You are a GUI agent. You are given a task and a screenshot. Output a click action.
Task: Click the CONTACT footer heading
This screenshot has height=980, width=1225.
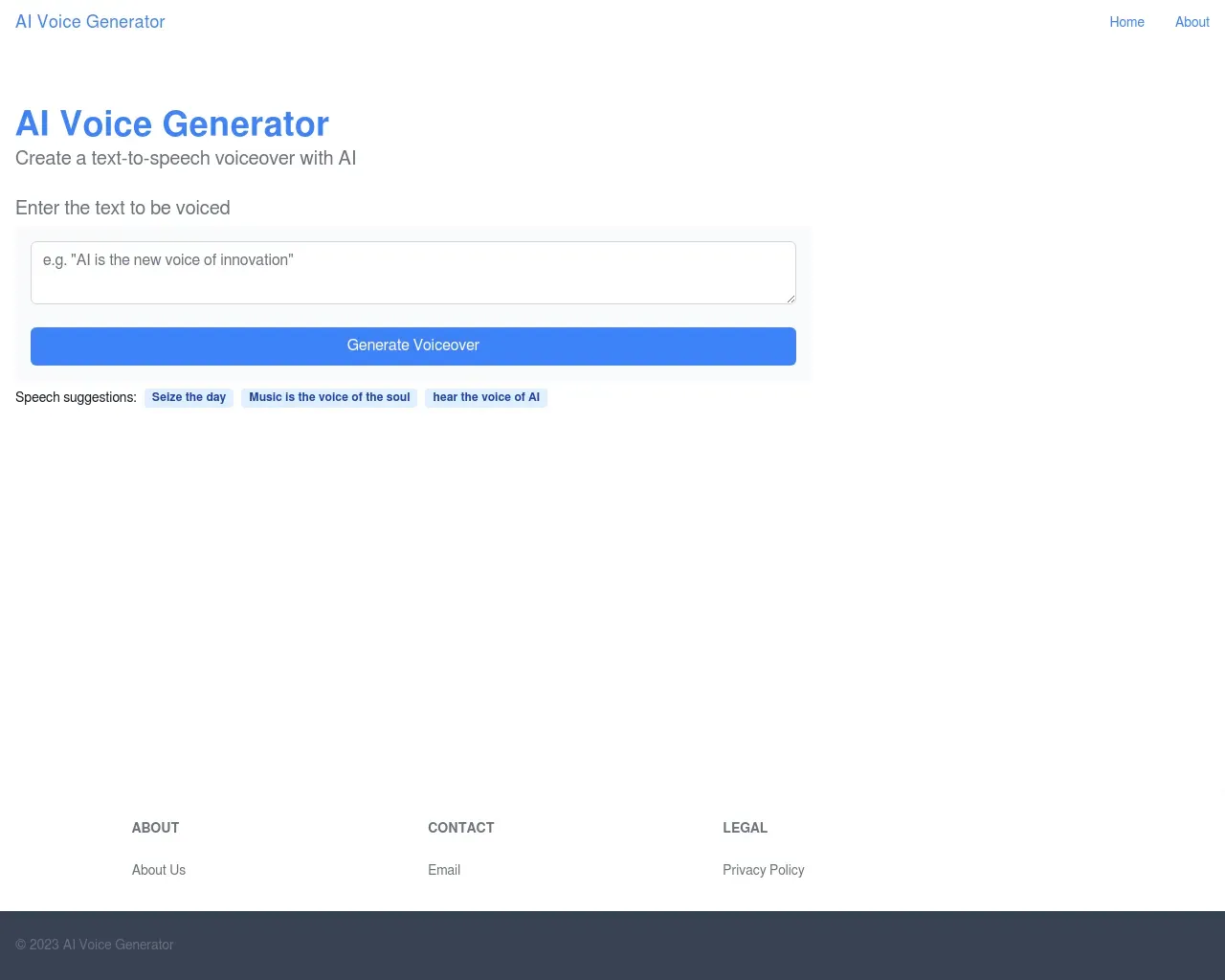click(x=461, y=828)
